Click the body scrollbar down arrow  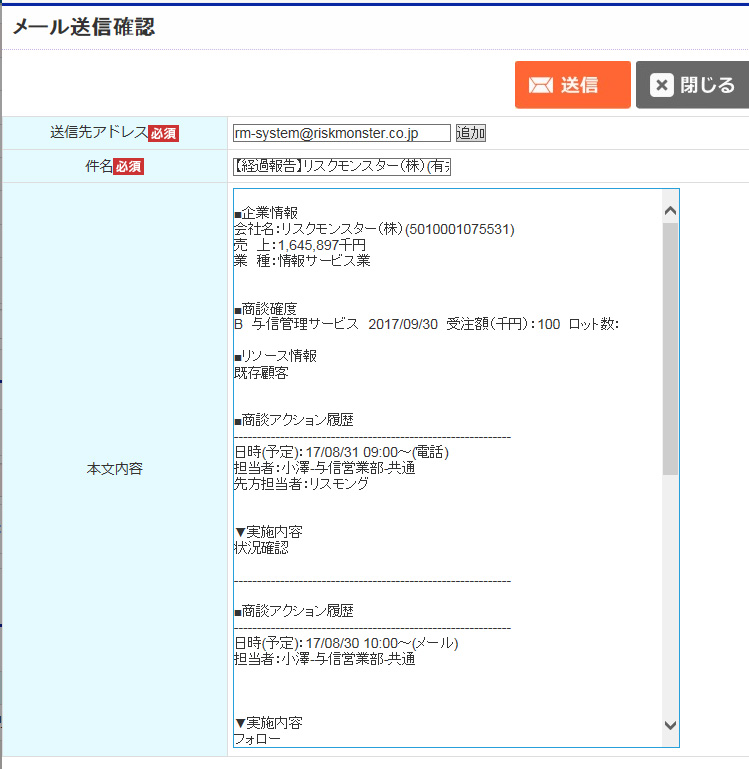[x=670, y=725]
